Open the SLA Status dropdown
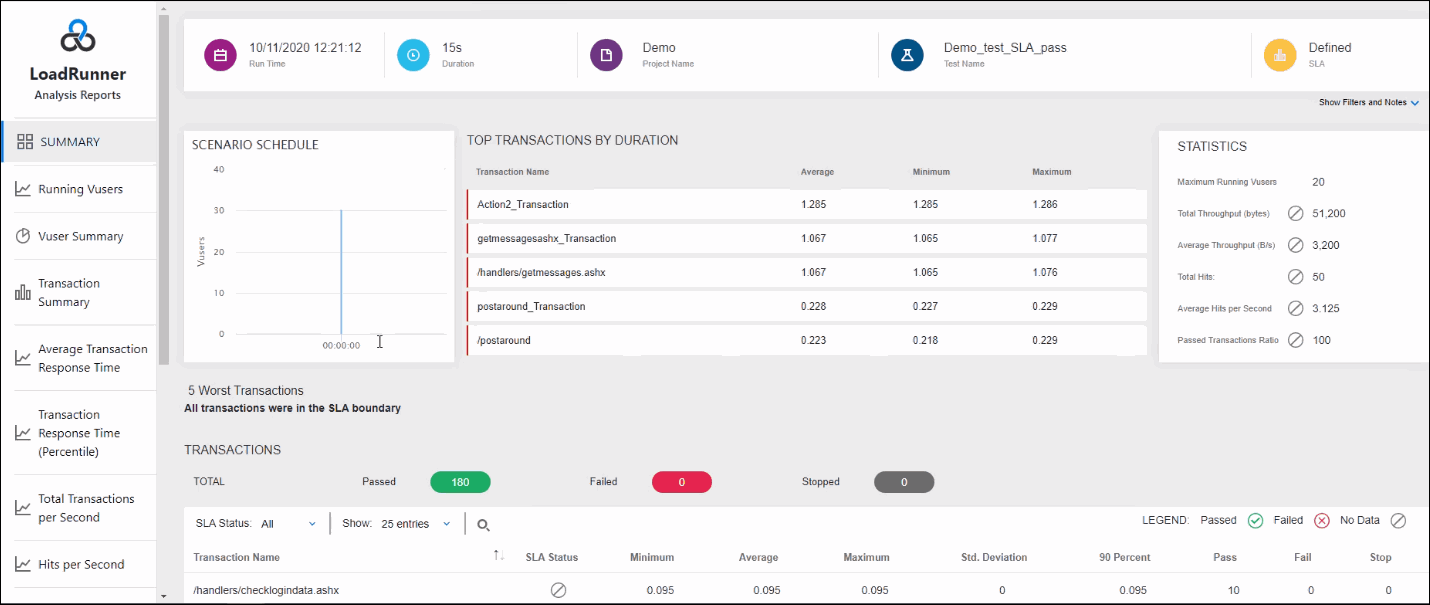 click(x=288, y=524)
